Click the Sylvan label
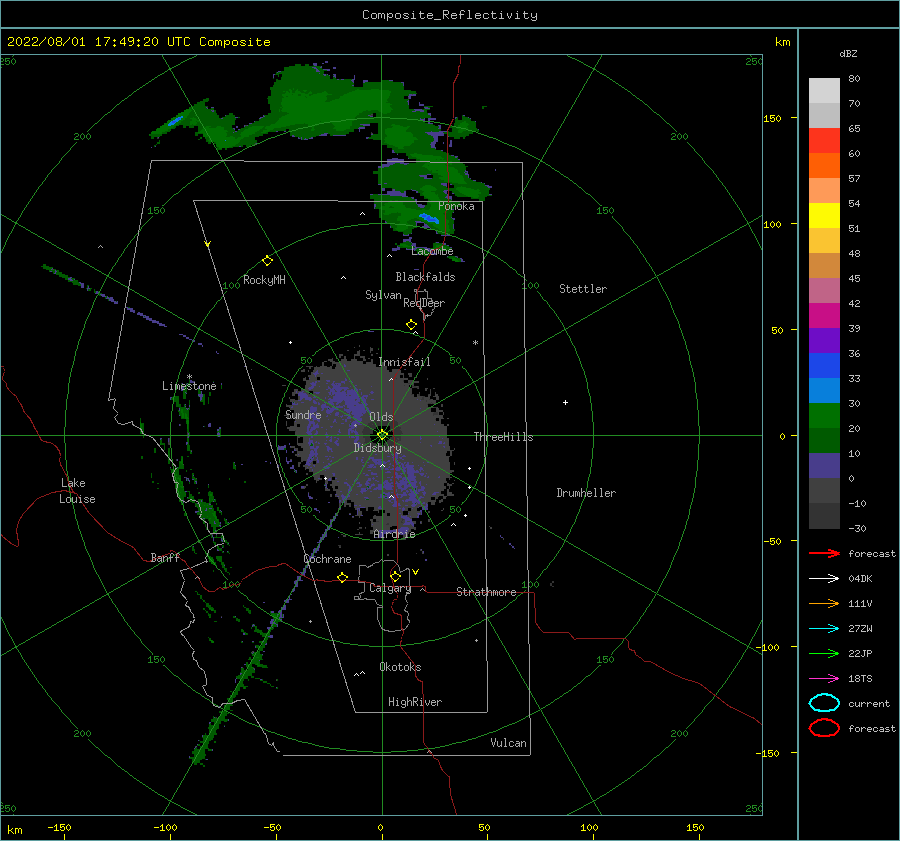Image resolution: width=900 pixels, height=841 pixels. (383, 295)
